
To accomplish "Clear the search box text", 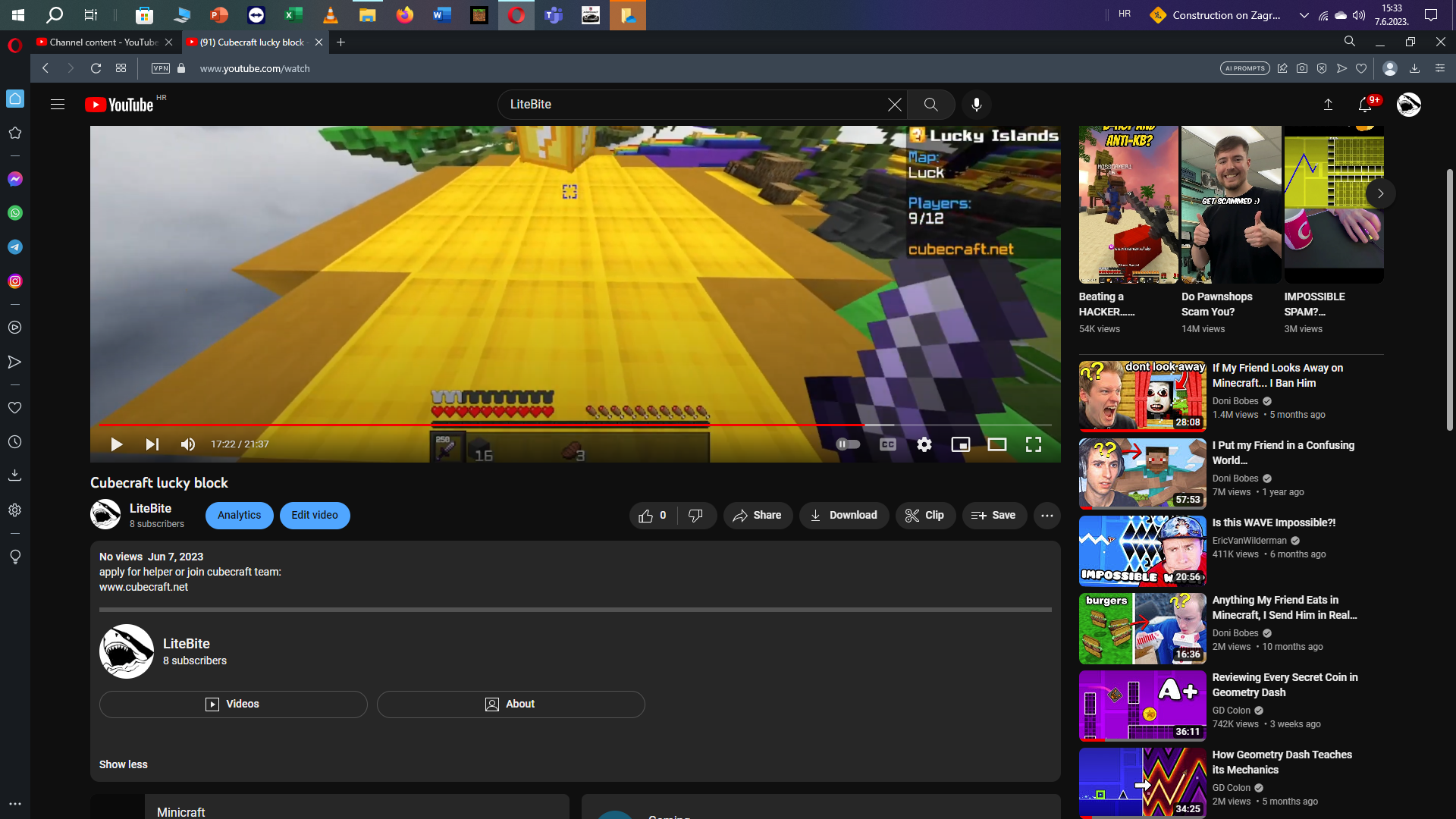I will [x=895, y=105].
